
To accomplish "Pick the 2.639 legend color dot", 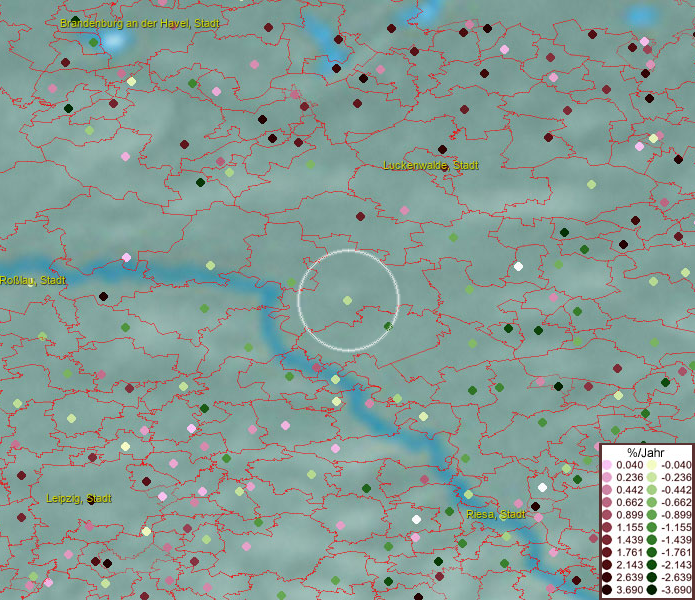I will coord(607,577).
